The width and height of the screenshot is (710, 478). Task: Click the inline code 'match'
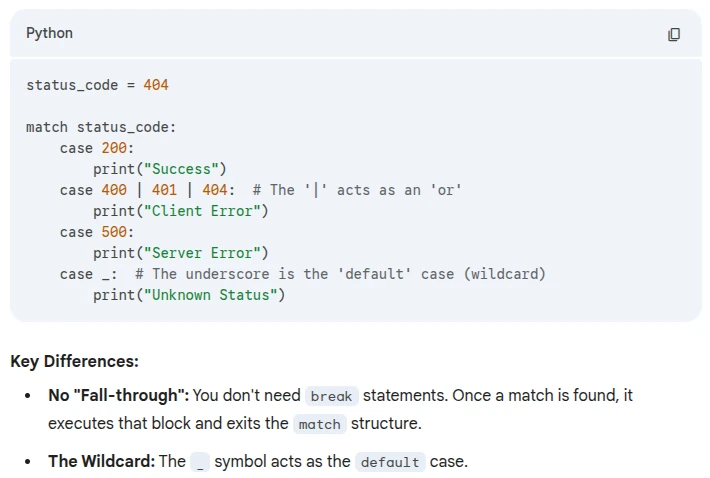pos(320,424)
